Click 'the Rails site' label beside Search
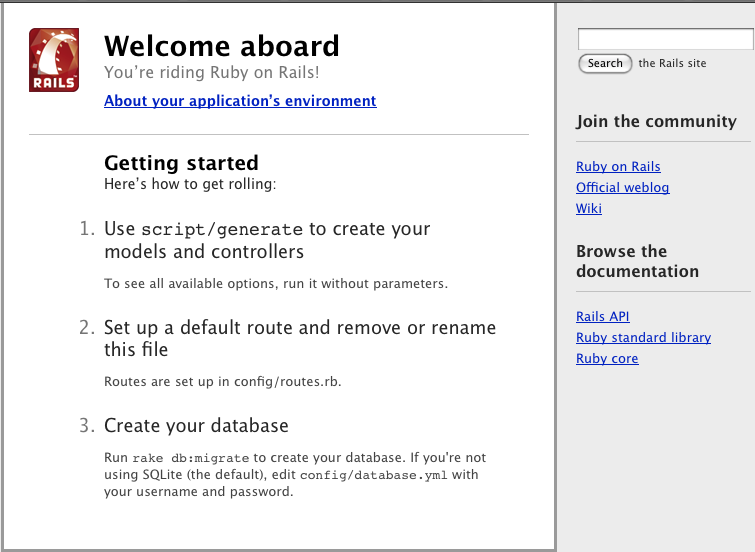The width and height of the screenshot is (755, 552). 672,63
